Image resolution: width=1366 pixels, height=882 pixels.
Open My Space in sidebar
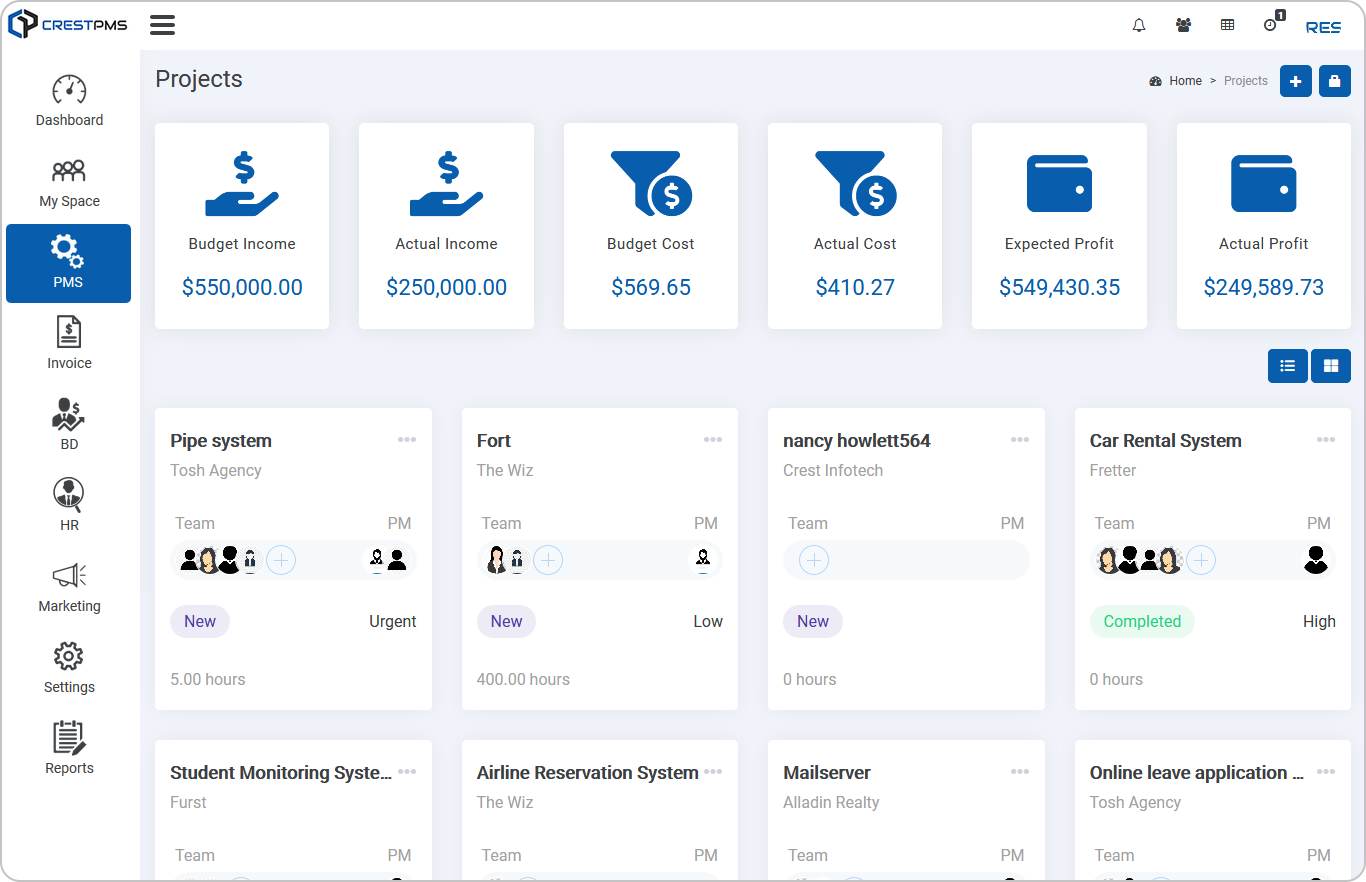click(x=69, y=182)
